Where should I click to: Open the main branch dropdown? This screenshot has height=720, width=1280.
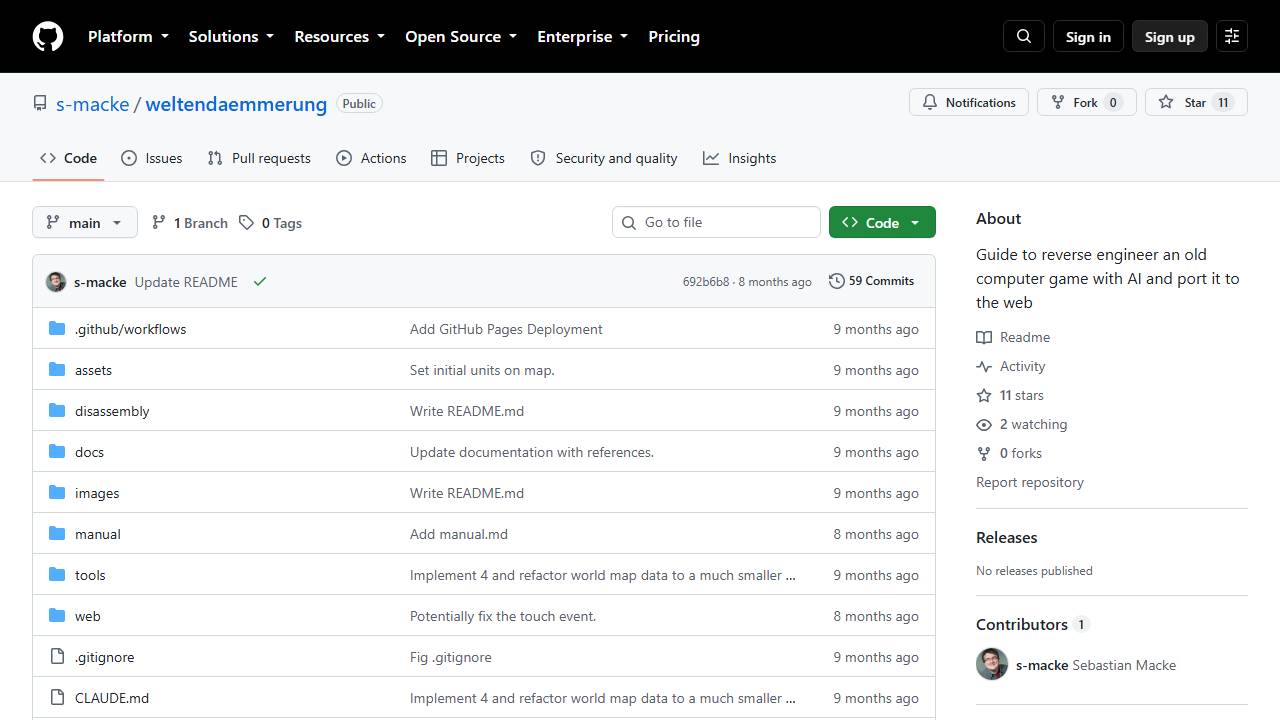click(85, 222)
